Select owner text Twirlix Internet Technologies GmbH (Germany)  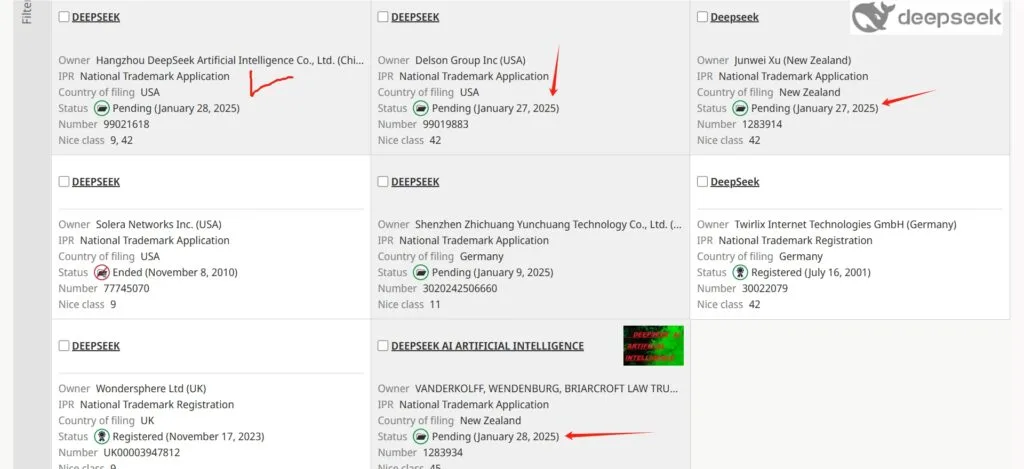845,224
